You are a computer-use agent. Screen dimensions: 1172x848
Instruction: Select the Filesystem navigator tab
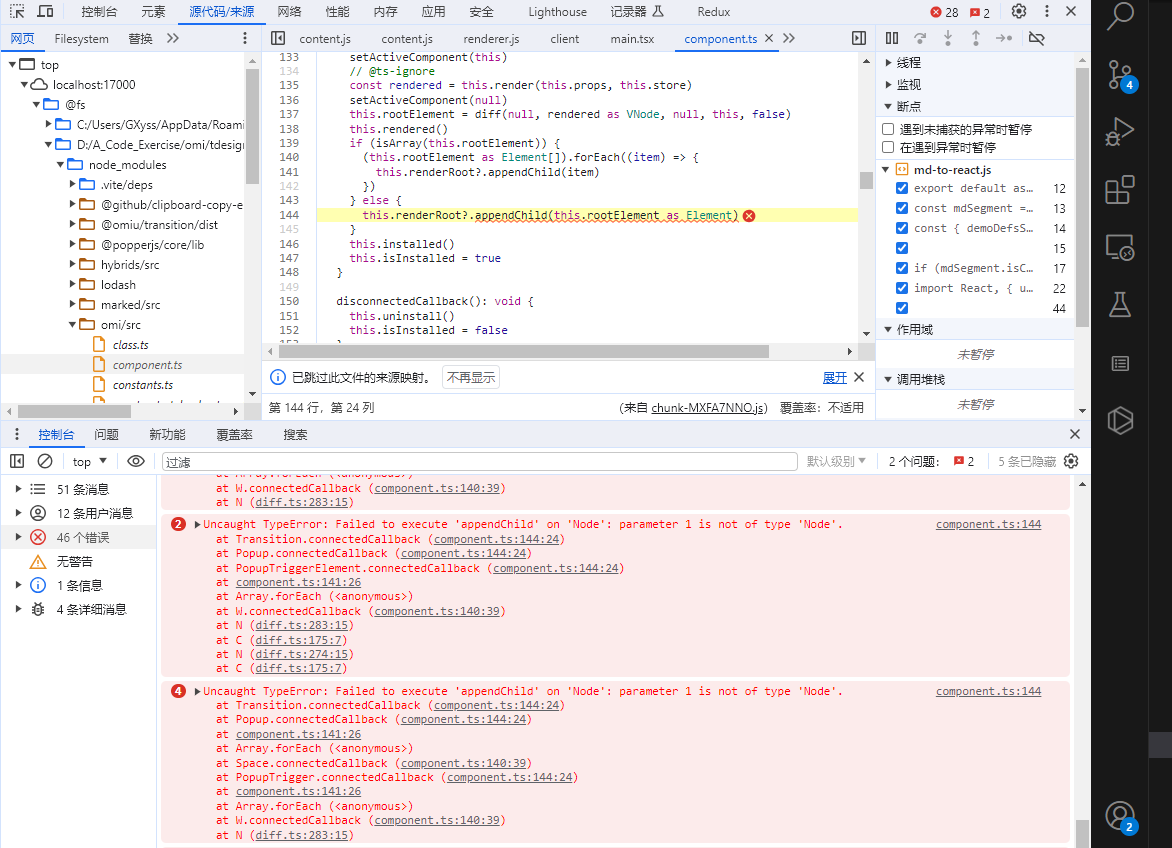click(81, 39)
